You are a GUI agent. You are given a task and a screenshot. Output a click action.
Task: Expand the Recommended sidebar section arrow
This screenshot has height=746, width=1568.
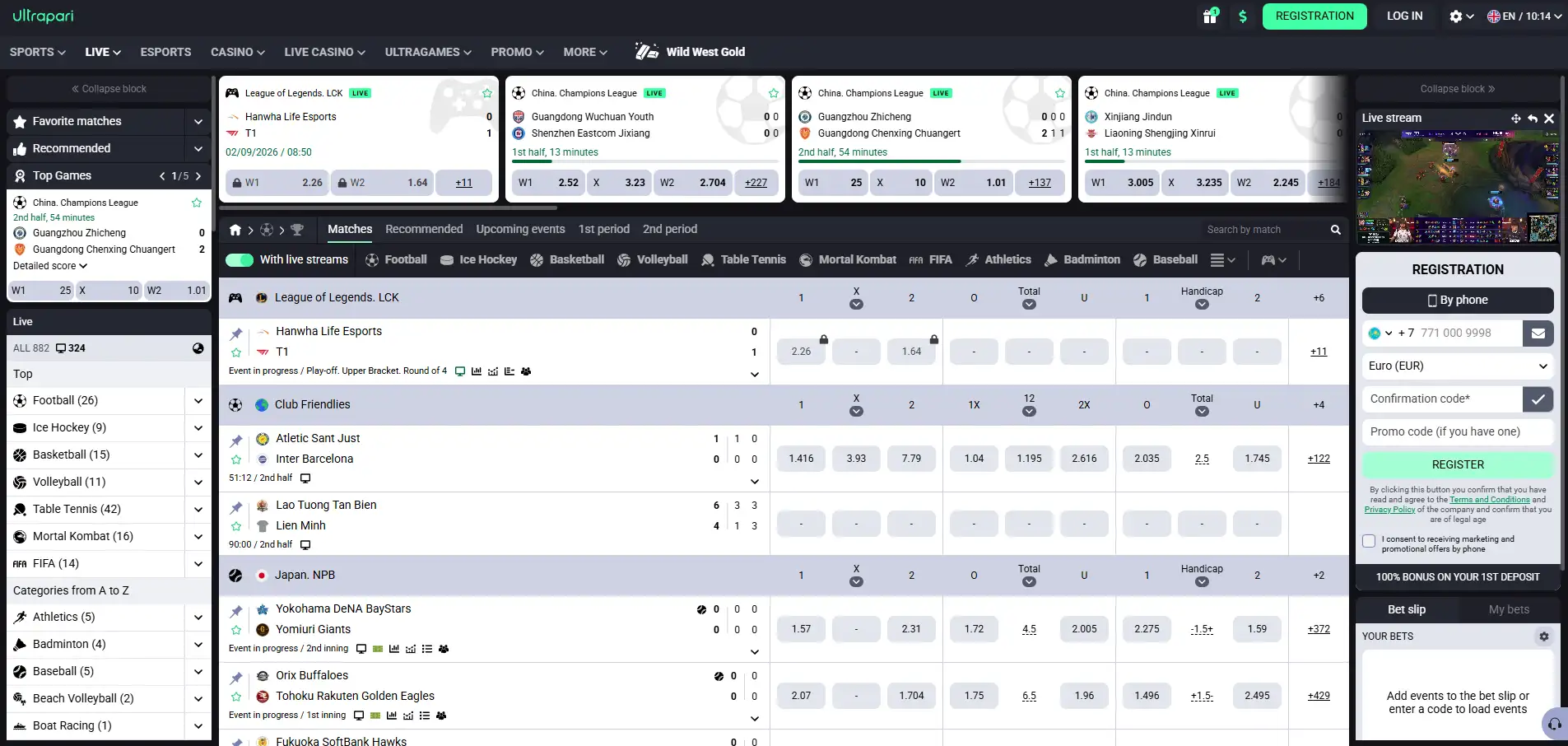coord(198,149)
